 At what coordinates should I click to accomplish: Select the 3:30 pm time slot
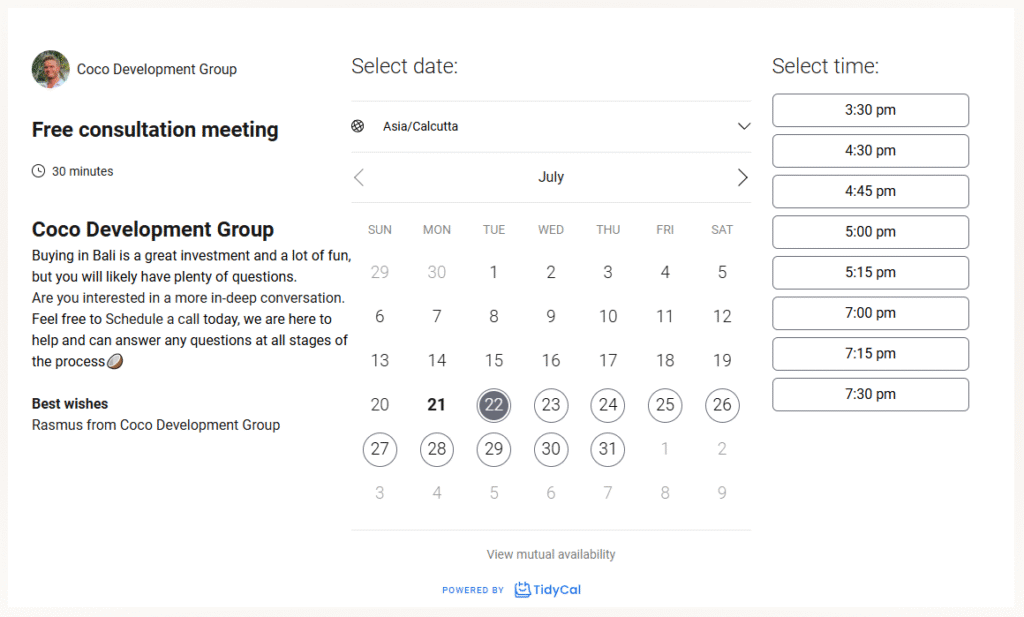pos(870,110)
